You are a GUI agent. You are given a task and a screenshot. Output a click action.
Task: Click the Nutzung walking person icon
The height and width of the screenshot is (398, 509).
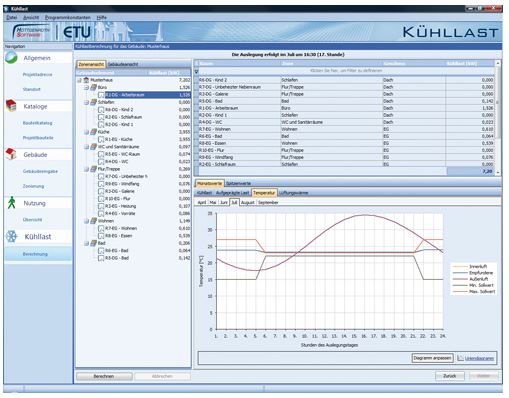(11, 203)
